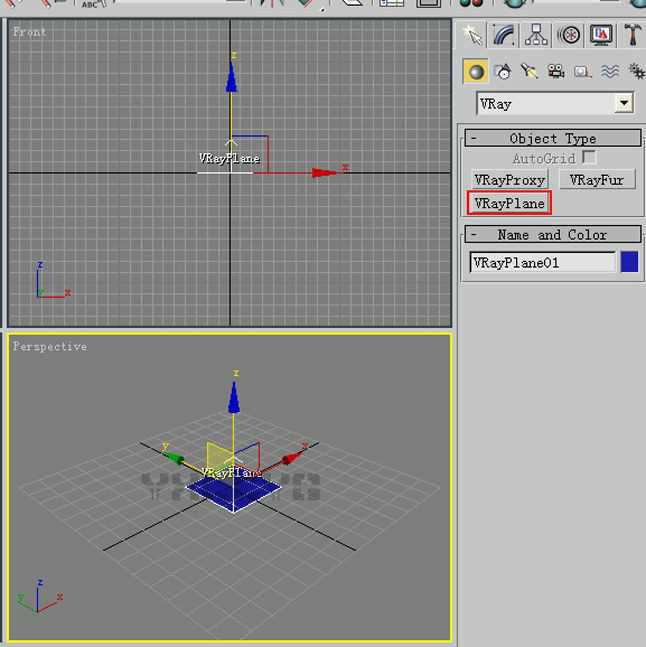Select the Cameras category icon
This screenshot has height=647, width=646.
tap(556, 71)
